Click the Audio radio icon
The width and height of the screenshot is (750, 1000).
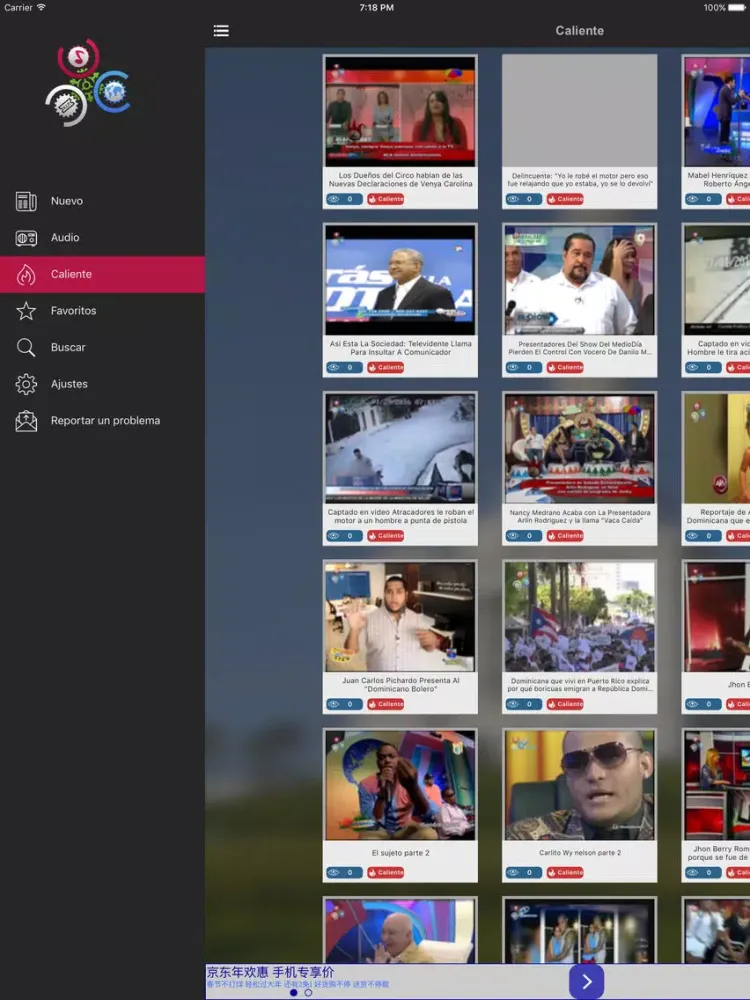pyautogui.click(x=26, y=238)
